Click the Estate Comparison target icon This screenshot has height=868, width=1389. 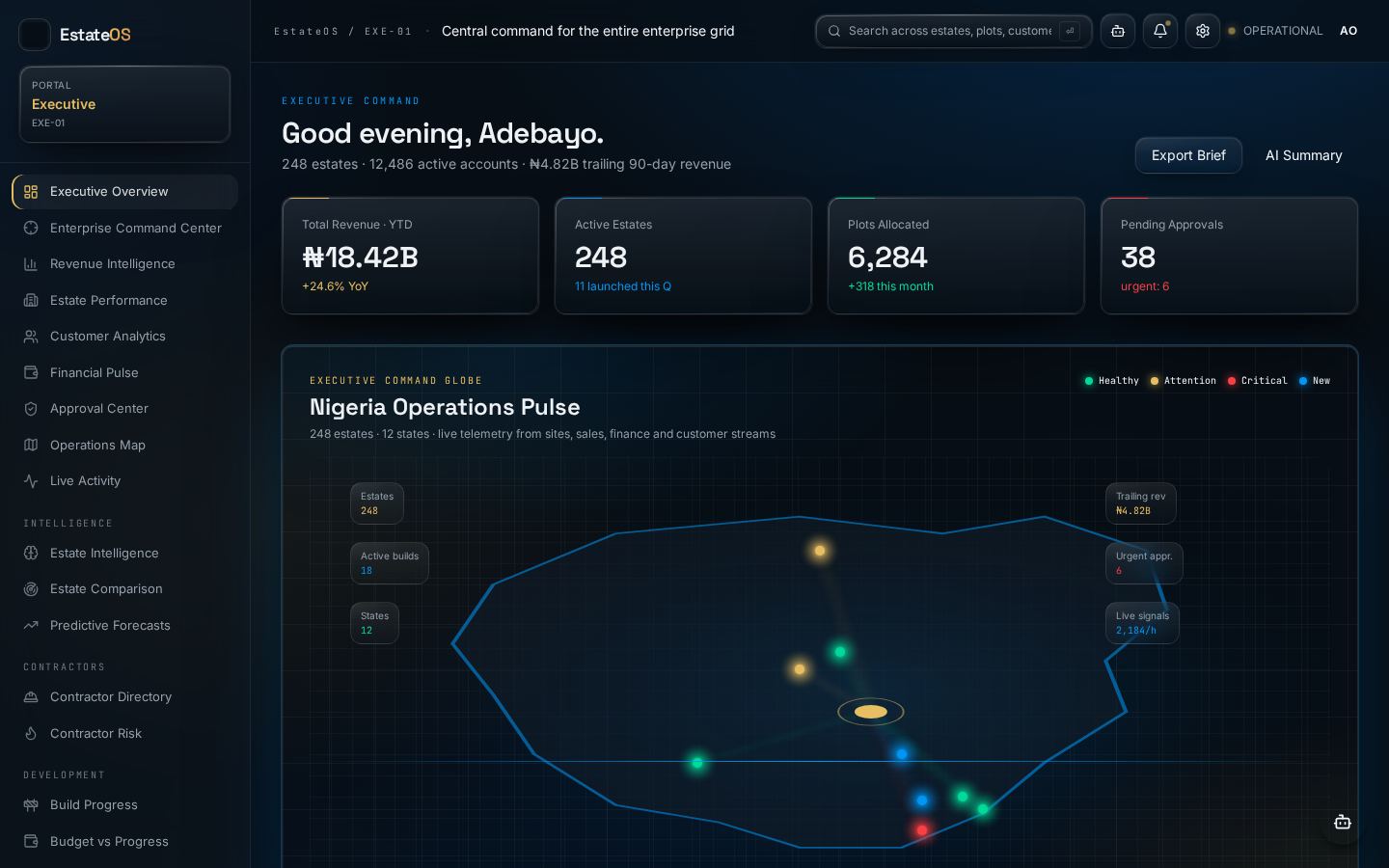pyautogui.click(x=31, y=589)
